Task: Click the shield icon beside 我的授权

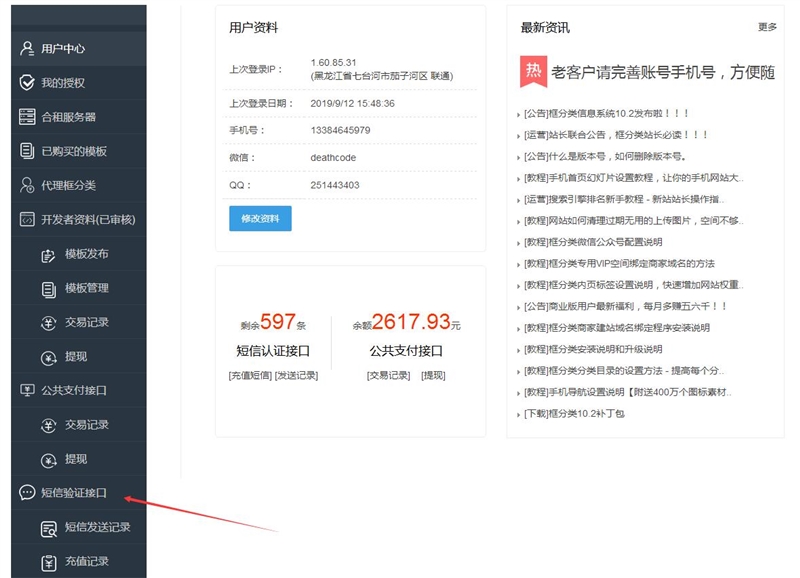Action: pyautogui.click(x=27, y=83)
